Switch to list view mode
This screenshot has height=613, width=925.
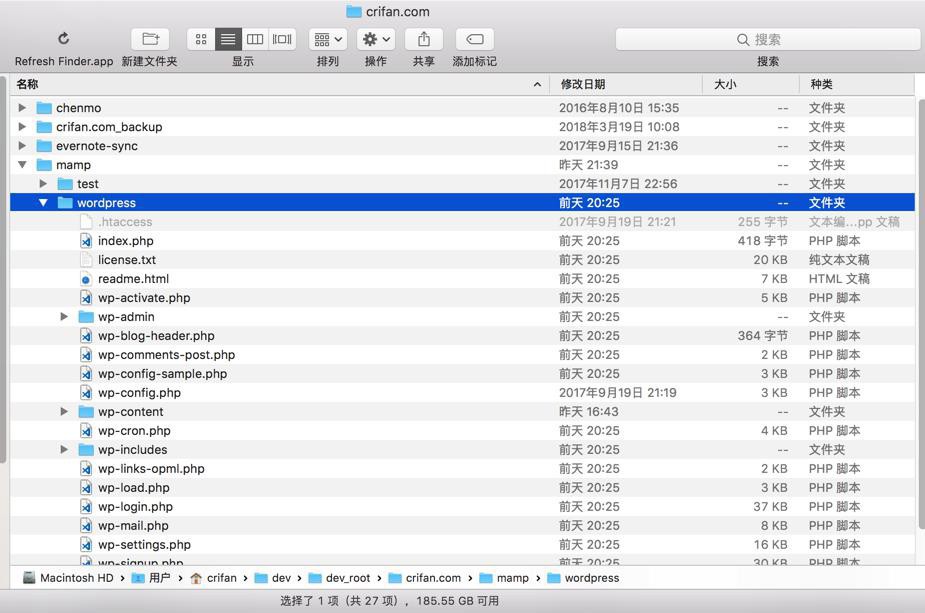pos(228,40)
